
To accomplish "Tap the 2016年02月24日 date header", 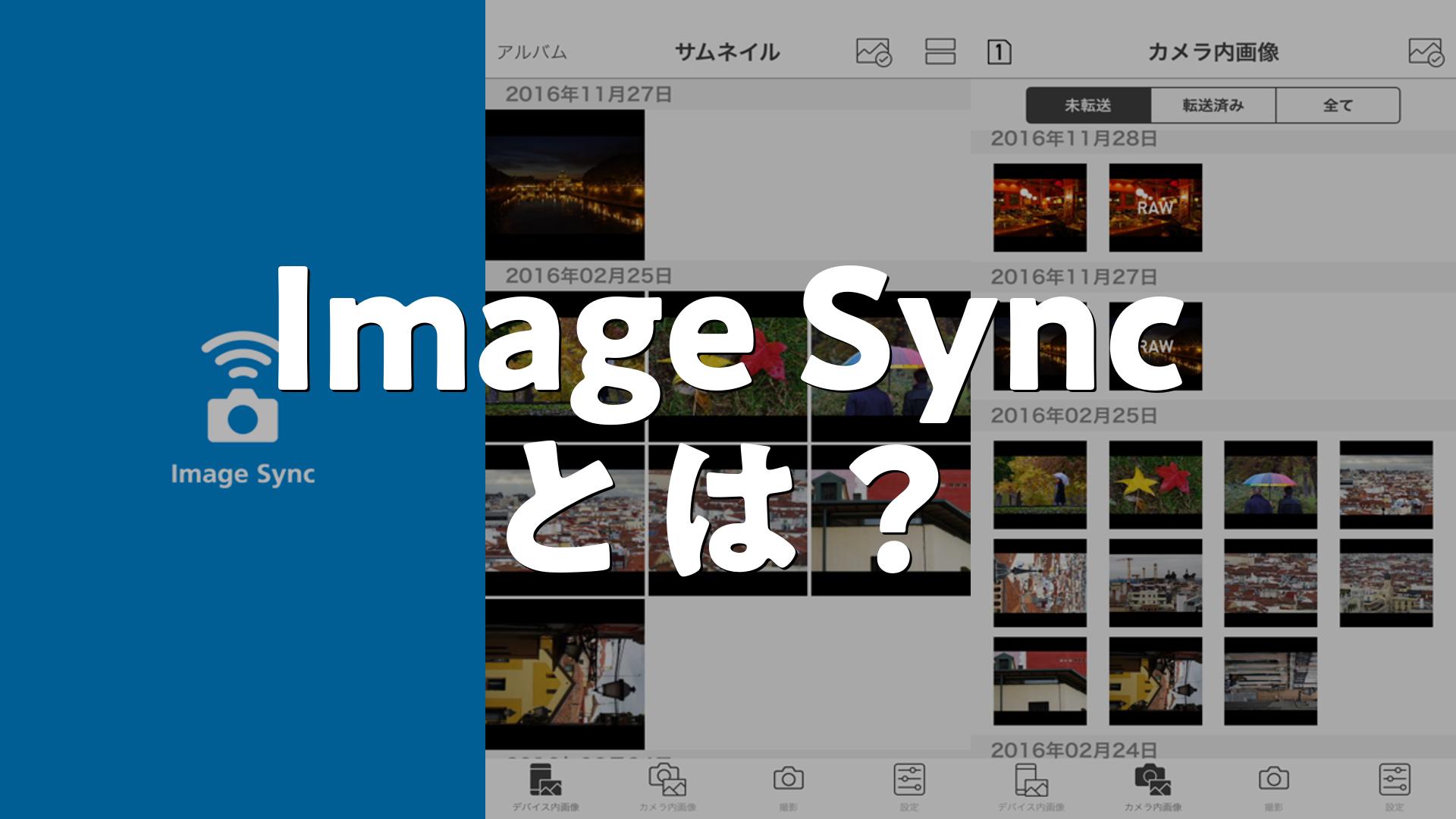I will click(1074, 750).
